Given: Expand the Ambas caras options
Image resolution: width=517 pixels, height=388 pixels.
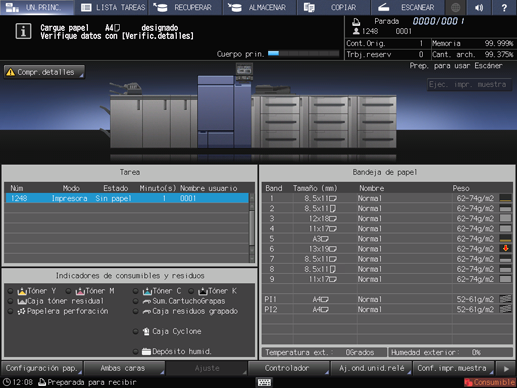Looking at the screenshot, I should click(x=124, y=368).
